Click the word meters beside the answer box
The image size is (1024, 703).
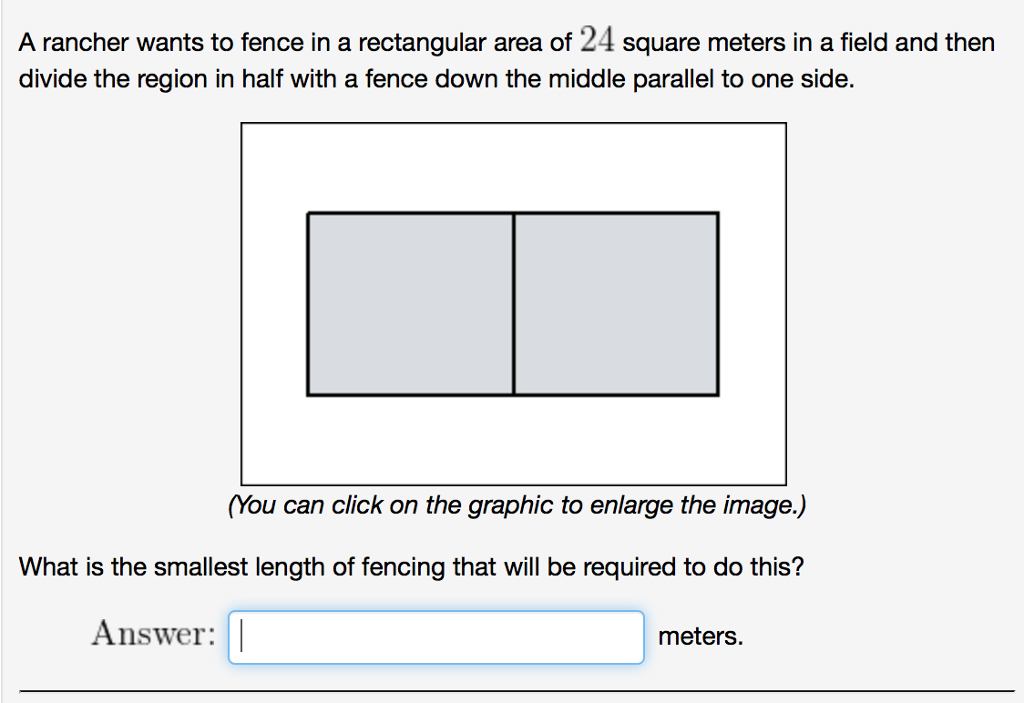[699, 636]
